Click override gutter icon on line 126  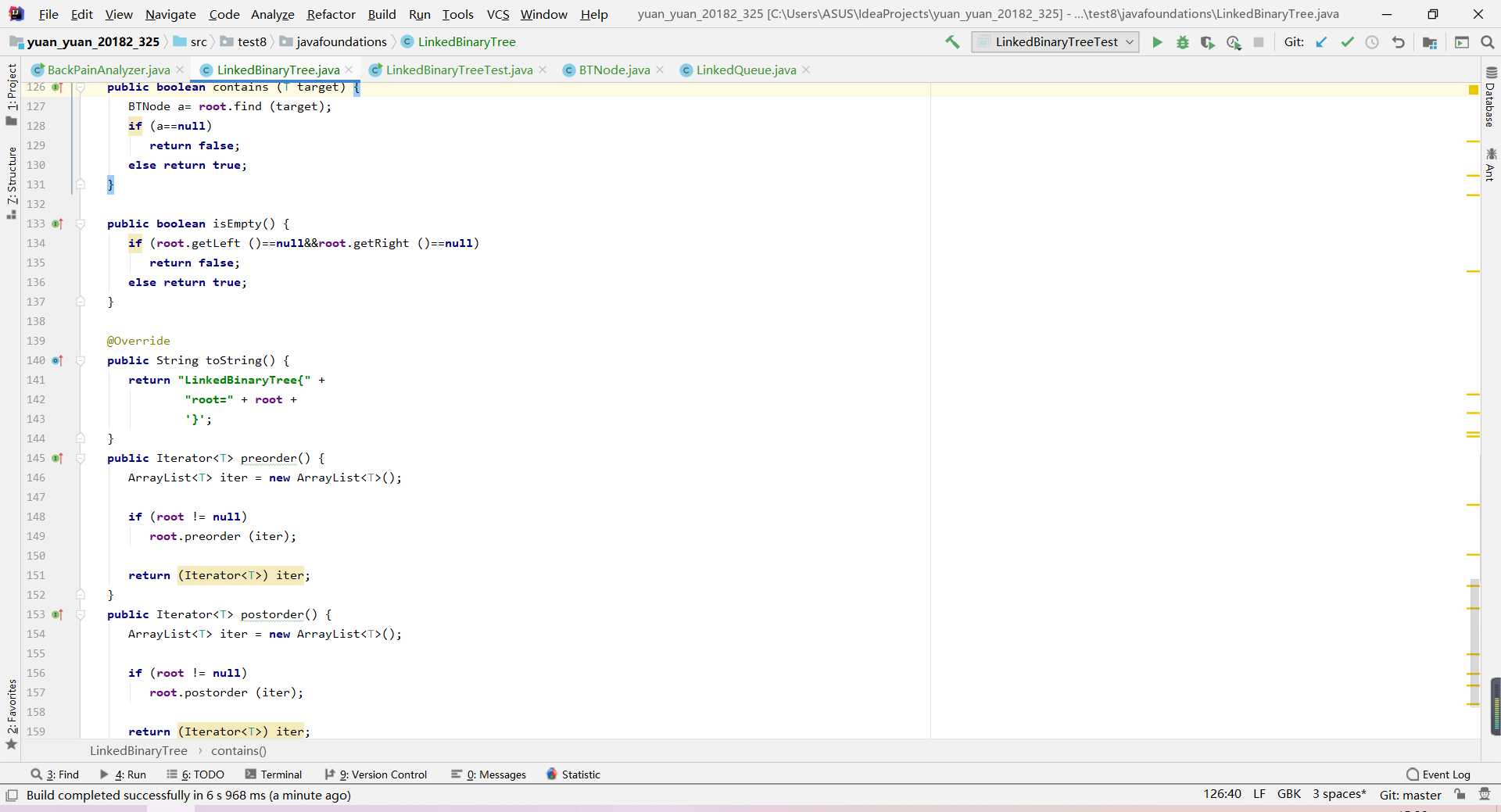coord(57,87)
